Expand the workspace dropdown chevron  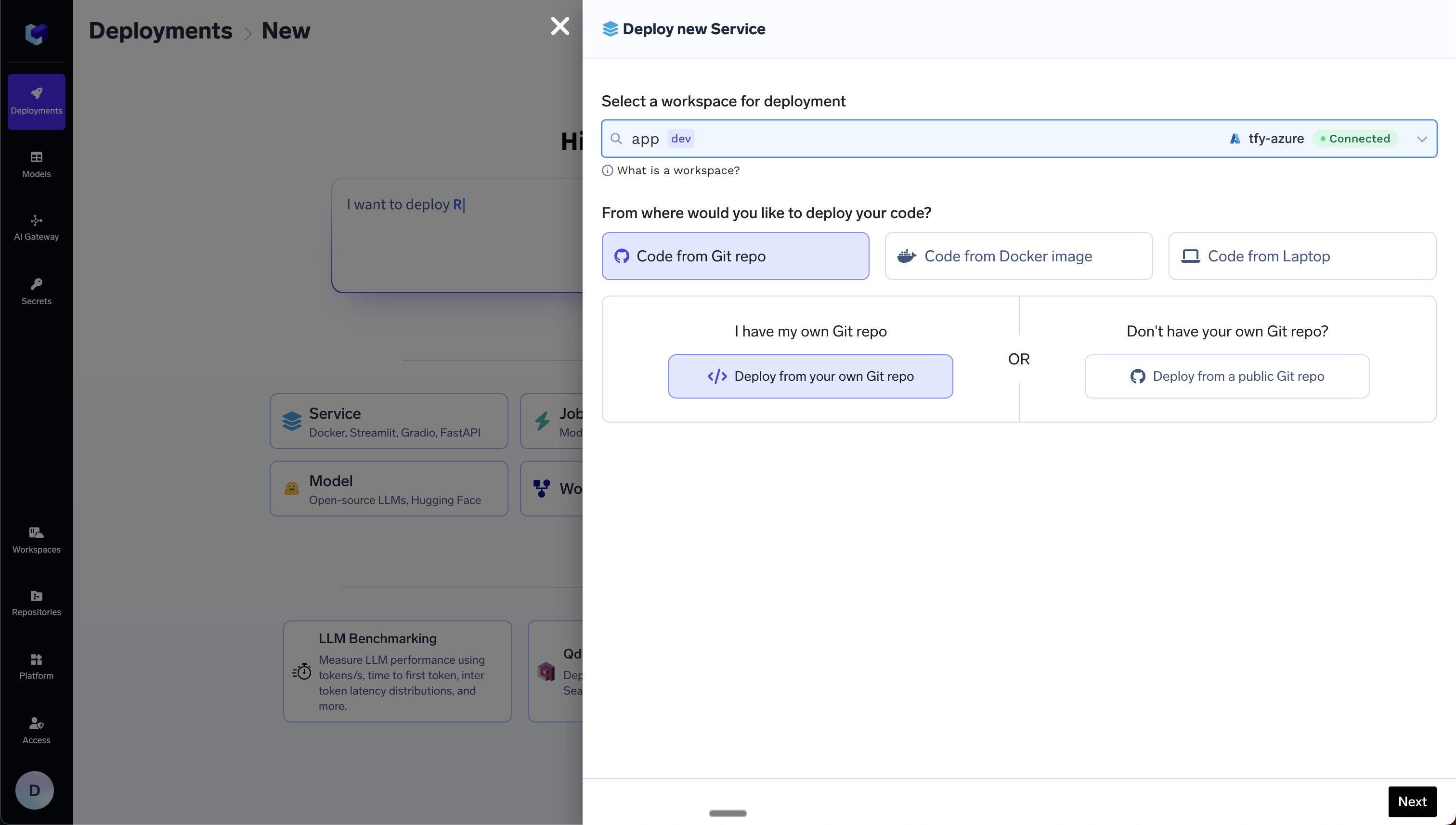tap(1422, 139)
